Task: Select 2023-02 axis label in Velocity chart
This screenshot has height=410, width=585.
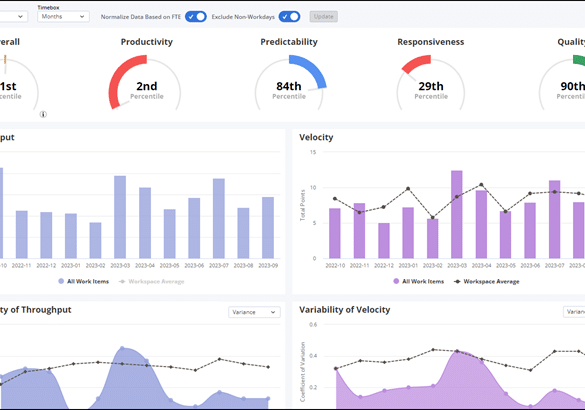Action: [x=432, y=266]
